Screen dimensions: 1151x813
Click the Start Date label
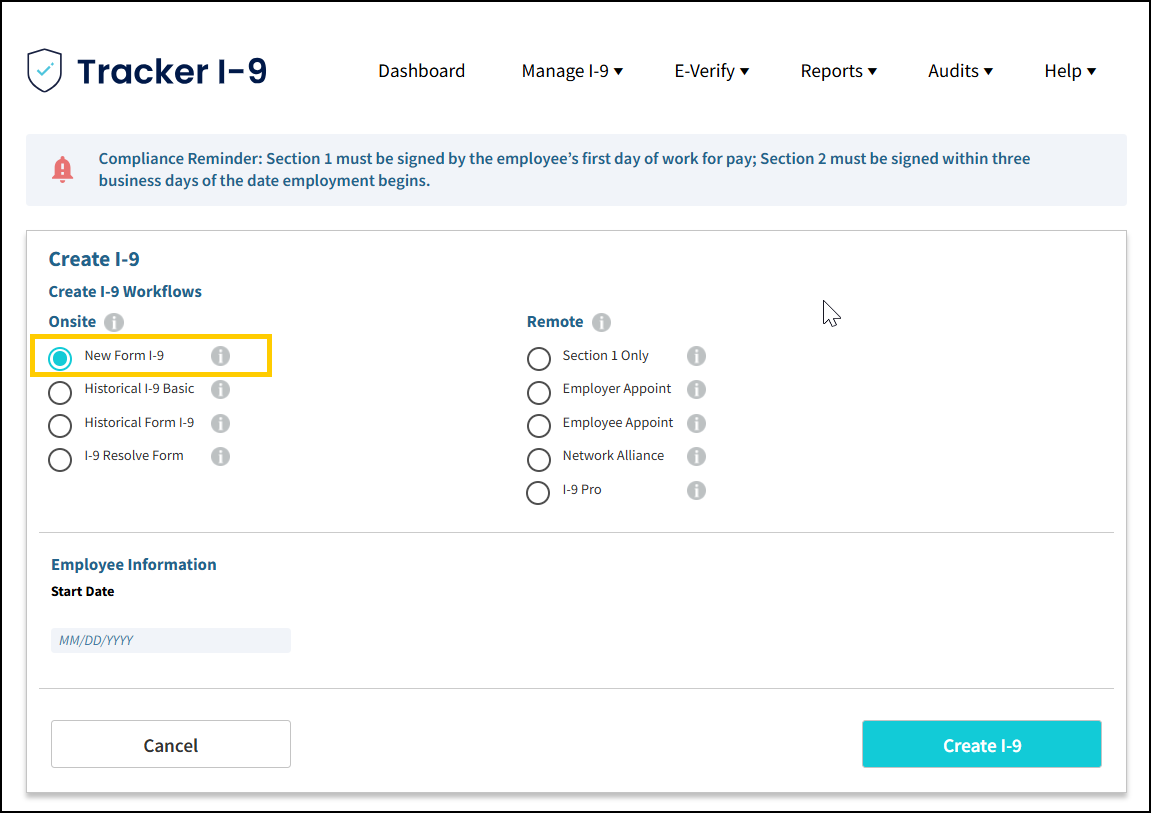pyautogui.click(x=83, y=591)
